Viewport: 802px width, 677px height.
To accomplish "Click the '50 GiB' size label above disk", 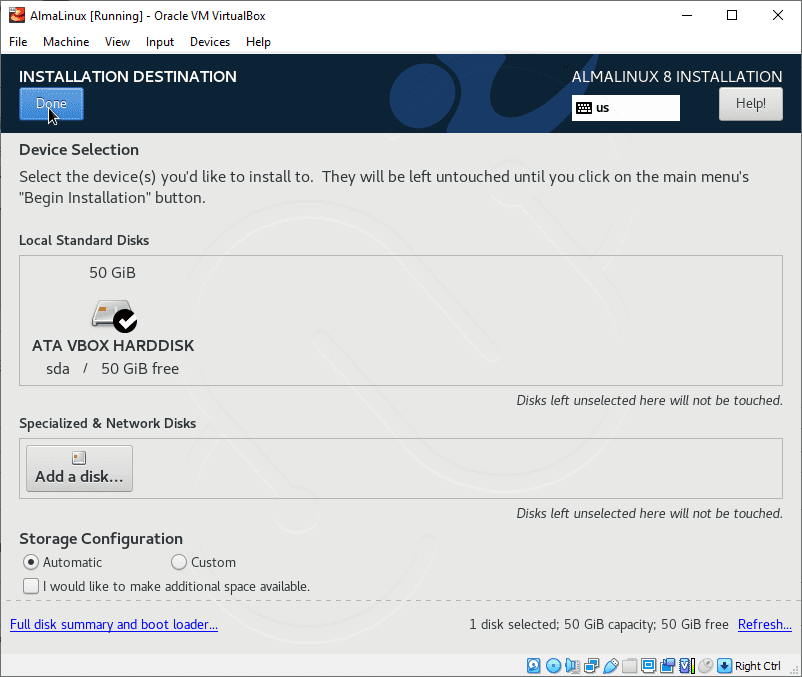I will (113, 273).
